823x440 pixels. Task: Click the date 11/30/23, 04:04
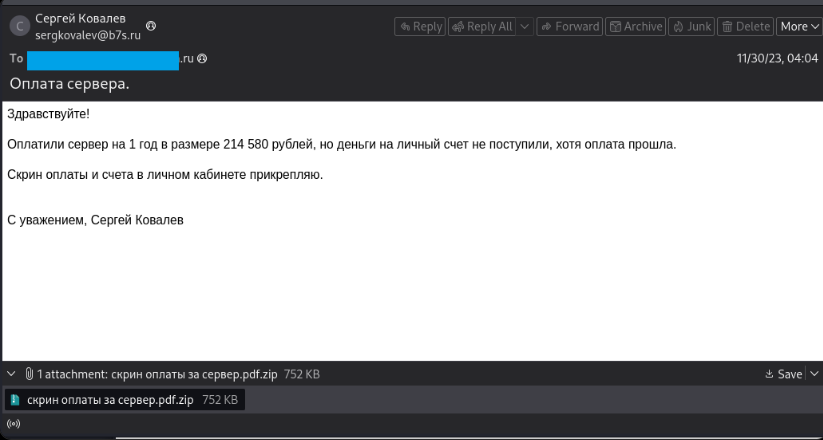pyautogui.click(x=777, y=58)
